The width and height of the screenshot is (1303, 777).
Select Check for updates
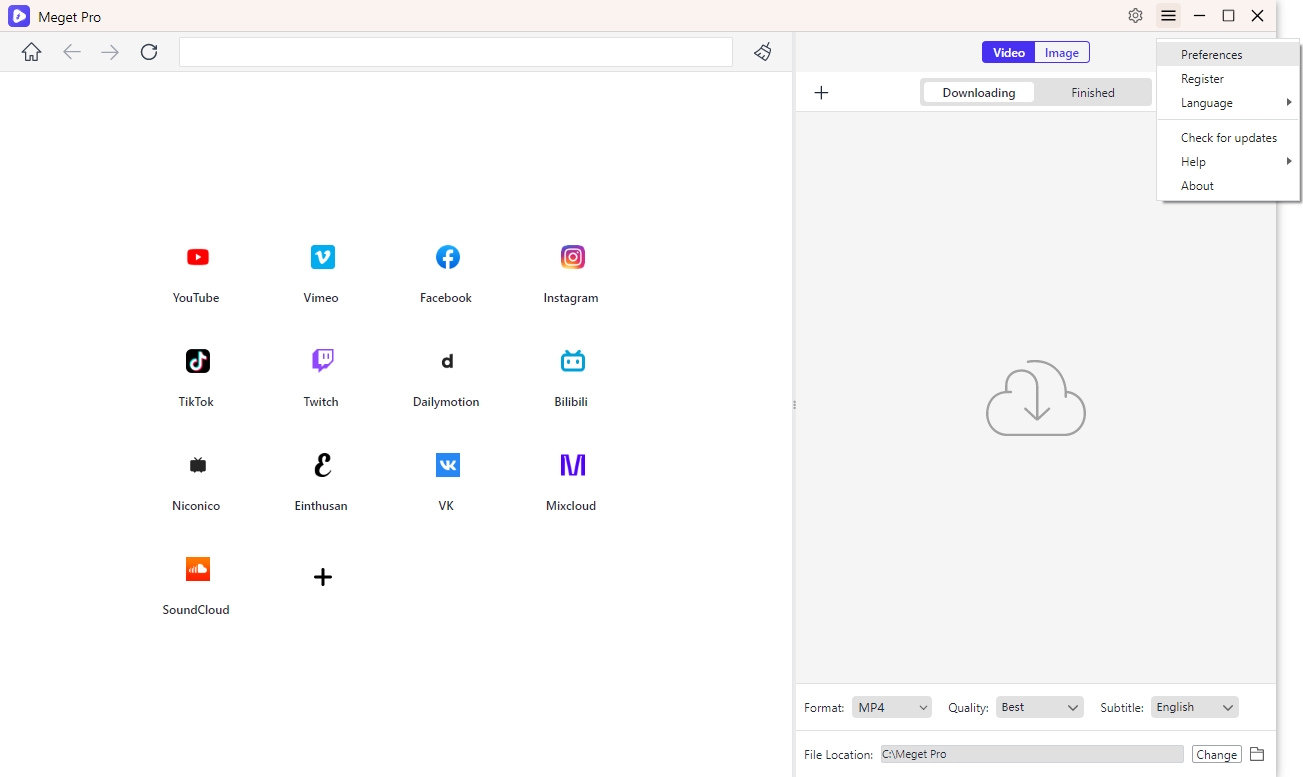(1228, 138)
